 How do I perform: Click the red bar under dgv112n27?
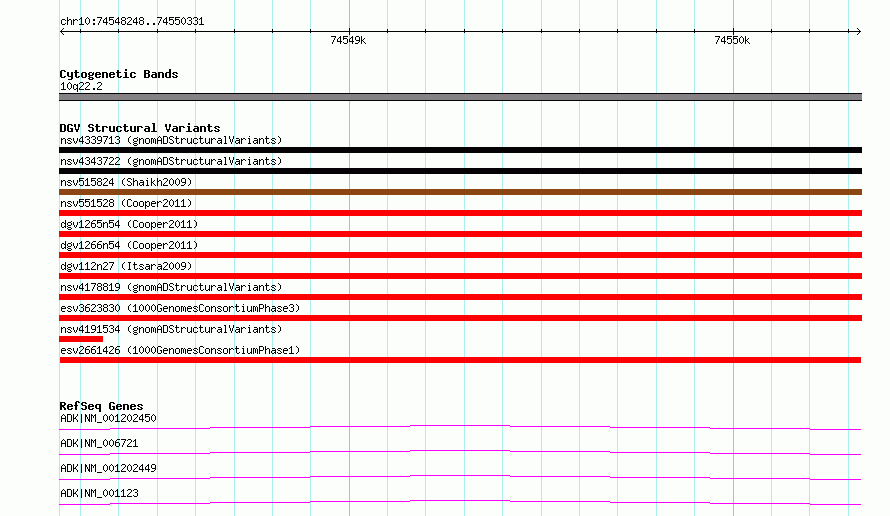tap(460, 276)
